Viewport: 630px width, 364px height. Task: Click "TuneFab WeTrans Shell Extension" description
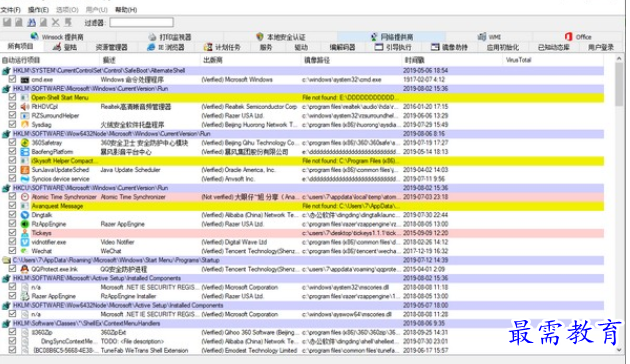pos(144,351)
